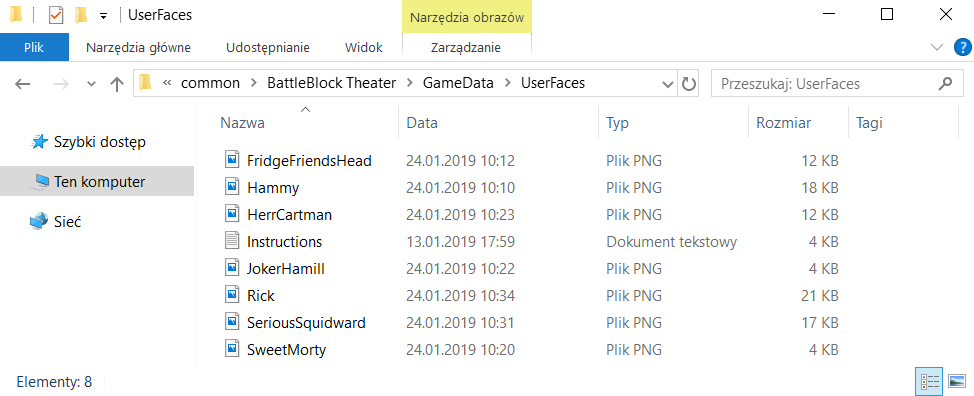Select the Instructions text document
Screen dimensions: 974x396
tap(284, 241)
